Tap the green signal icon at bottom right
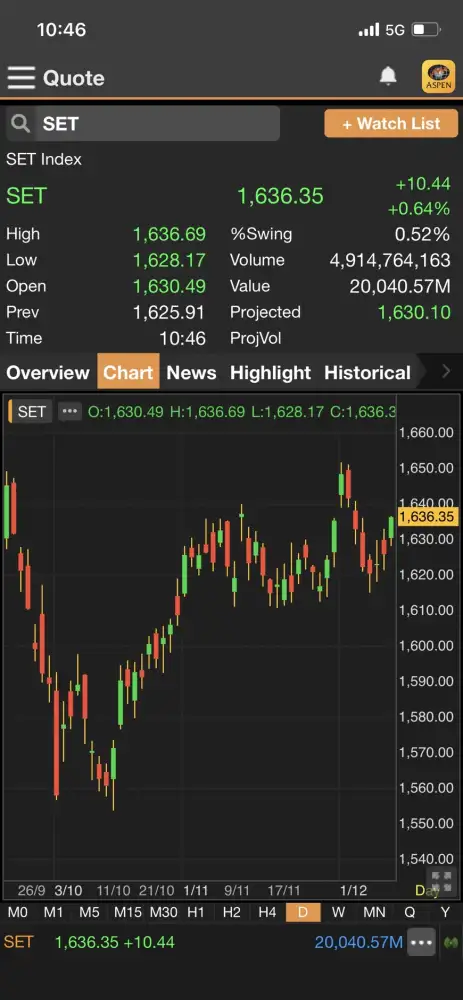Image resolution: width=463 pixels, height=1000 pixels. click(x=452, y=942)
